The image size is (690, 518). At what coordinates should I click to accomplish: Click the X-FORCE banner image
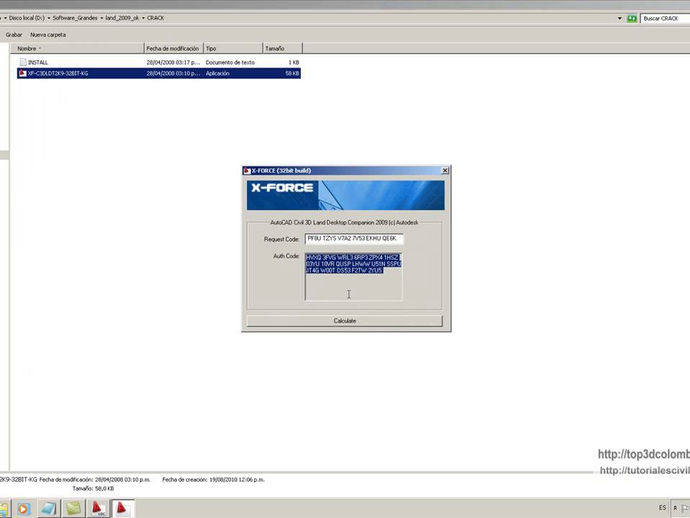[345, 195]
